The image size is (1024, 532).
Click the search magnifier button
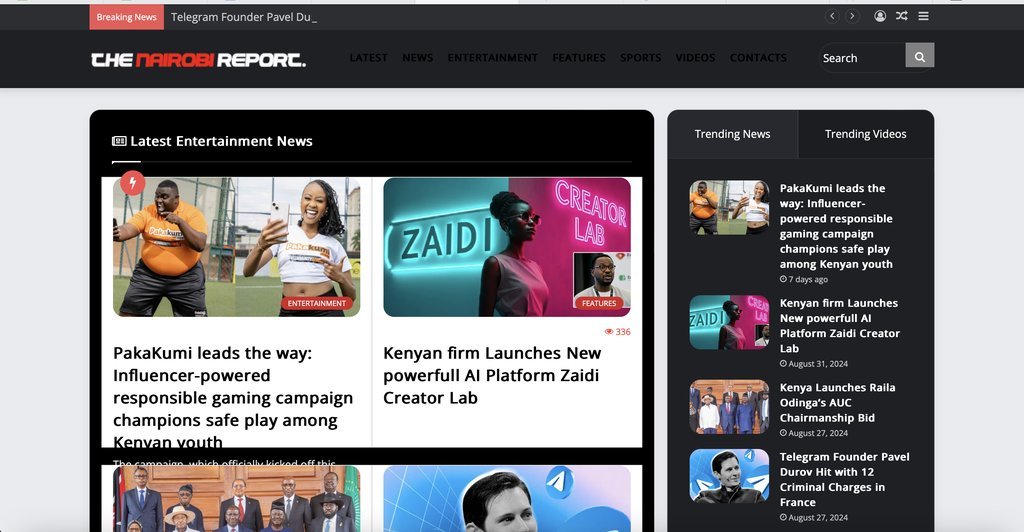coord(920,55)
